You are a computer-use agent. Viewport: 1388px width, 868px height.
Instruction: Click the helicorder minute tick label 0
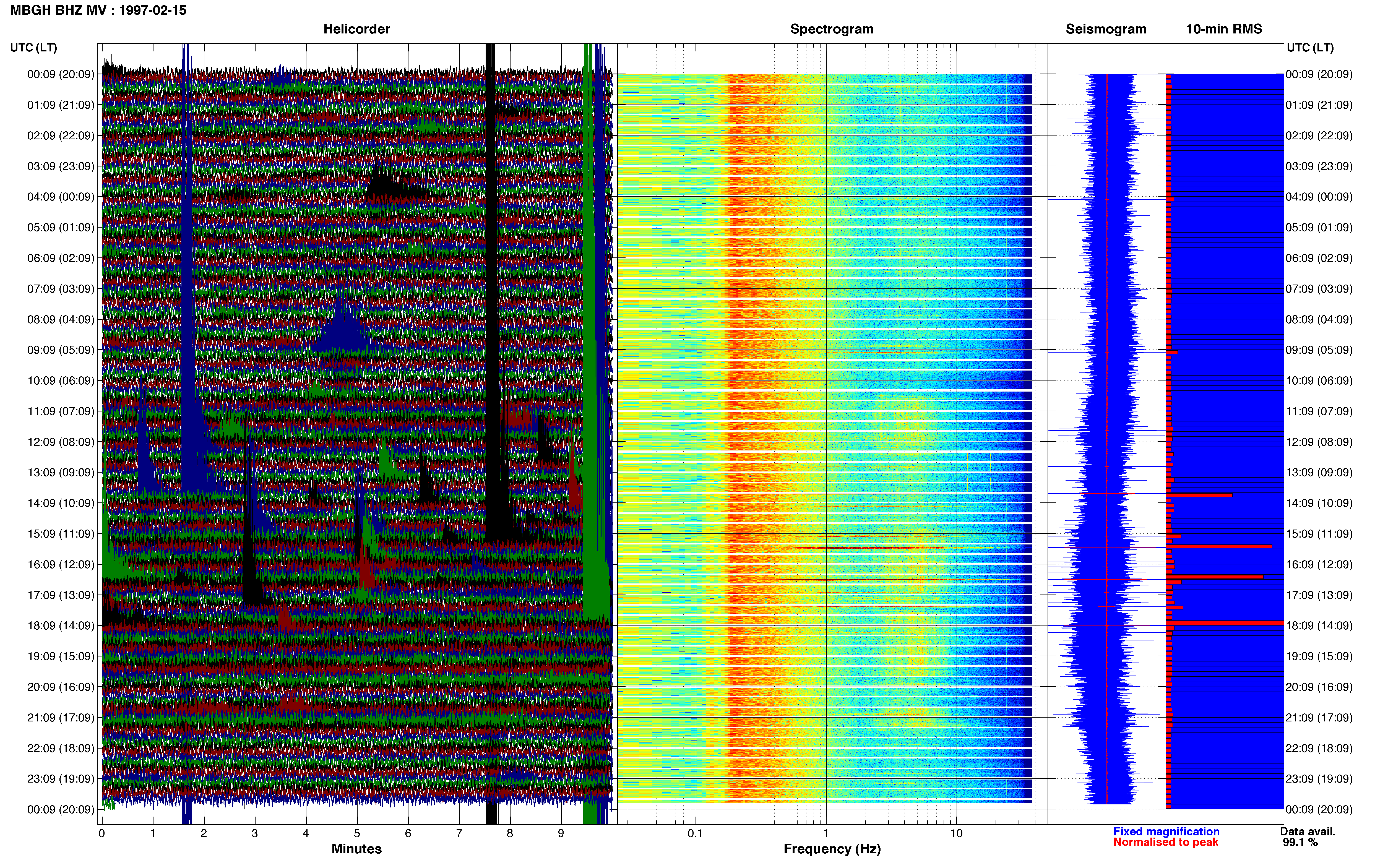tap(101, 833)
